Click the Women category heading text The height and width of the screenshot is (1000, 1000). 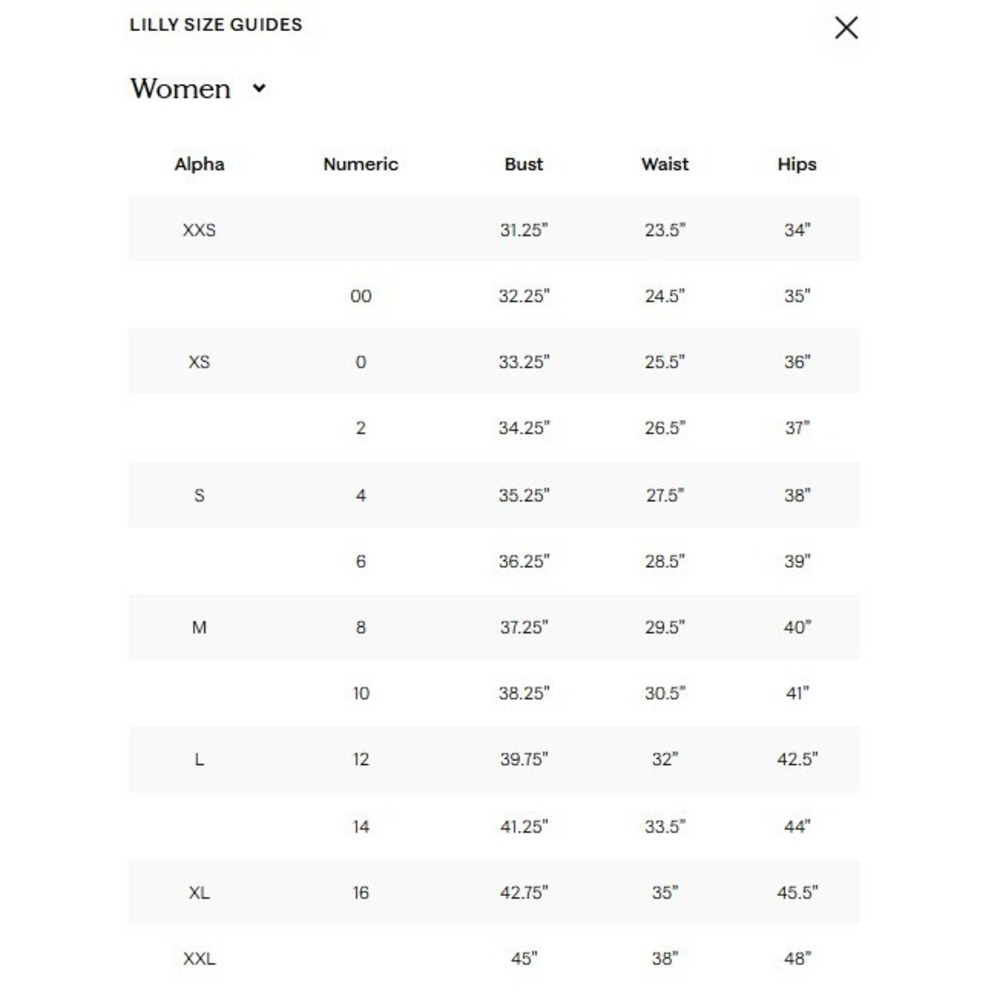pos(180,89)
